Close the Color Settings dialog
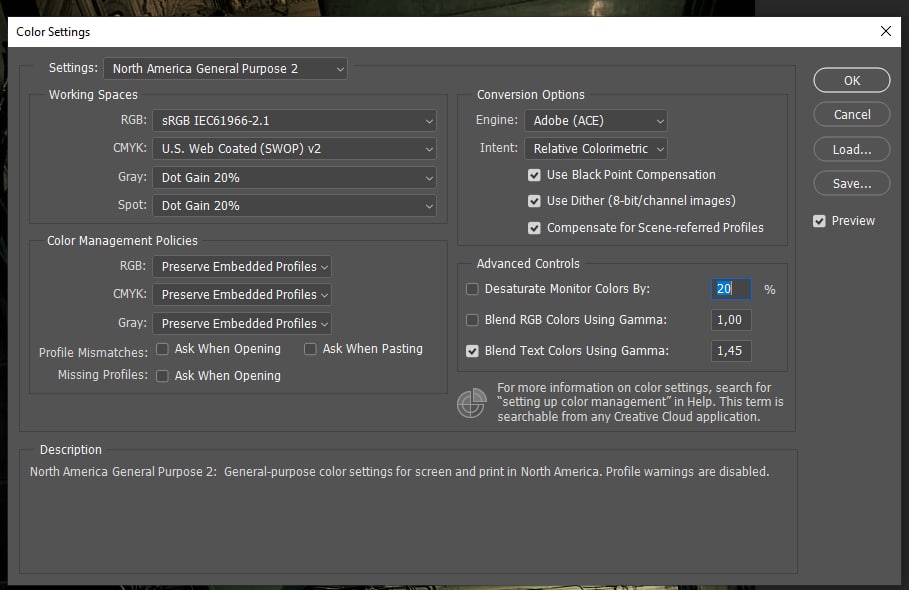 click(x=886, y=31)
